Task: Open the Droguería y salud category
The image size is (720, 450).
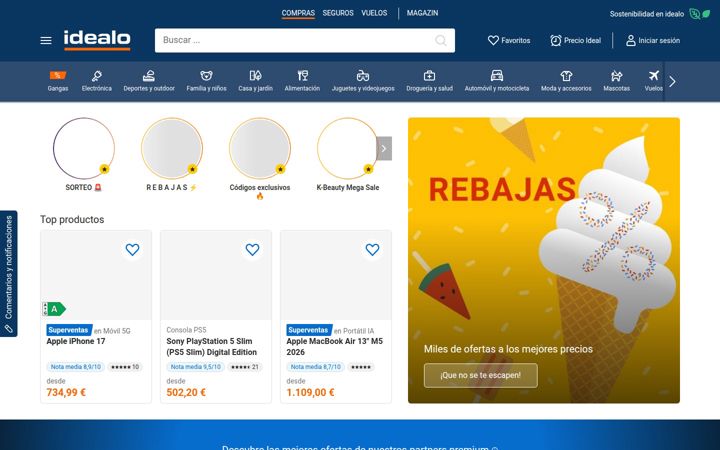Action: tap(429, 81)
